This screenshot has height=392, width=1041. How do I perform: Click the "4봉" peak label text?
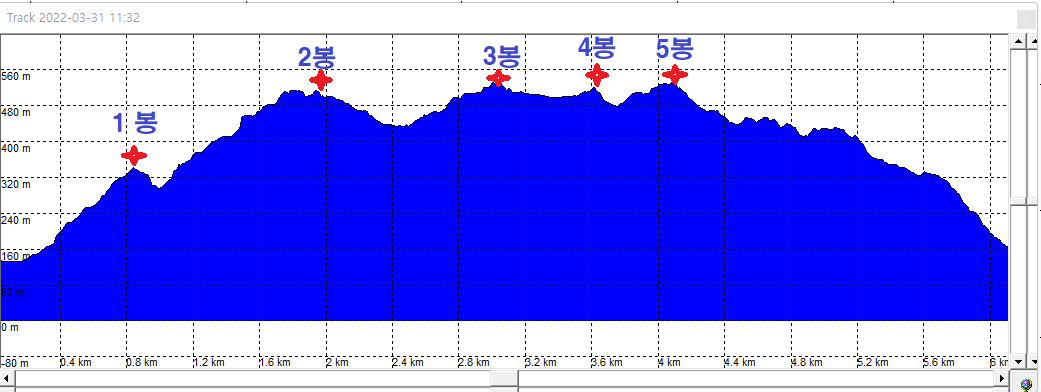pos(596,48)
